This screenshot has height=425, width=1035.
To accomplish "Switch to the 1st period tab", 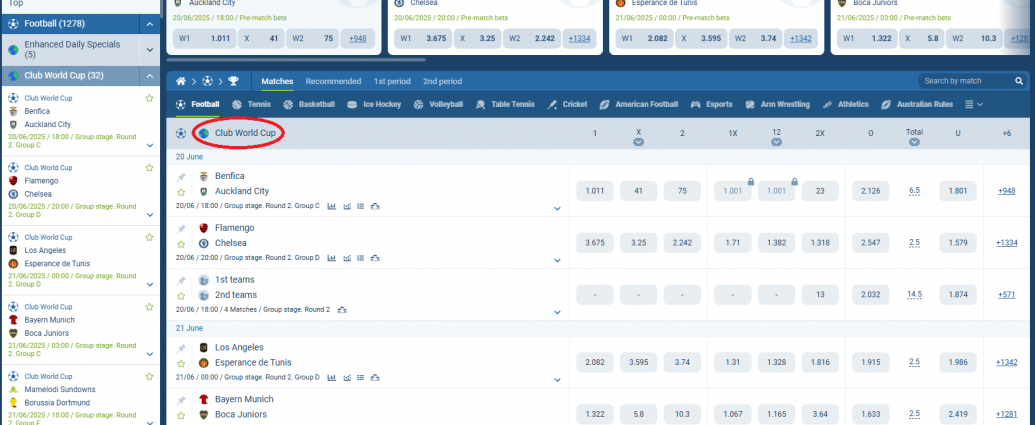I will 392,81.
